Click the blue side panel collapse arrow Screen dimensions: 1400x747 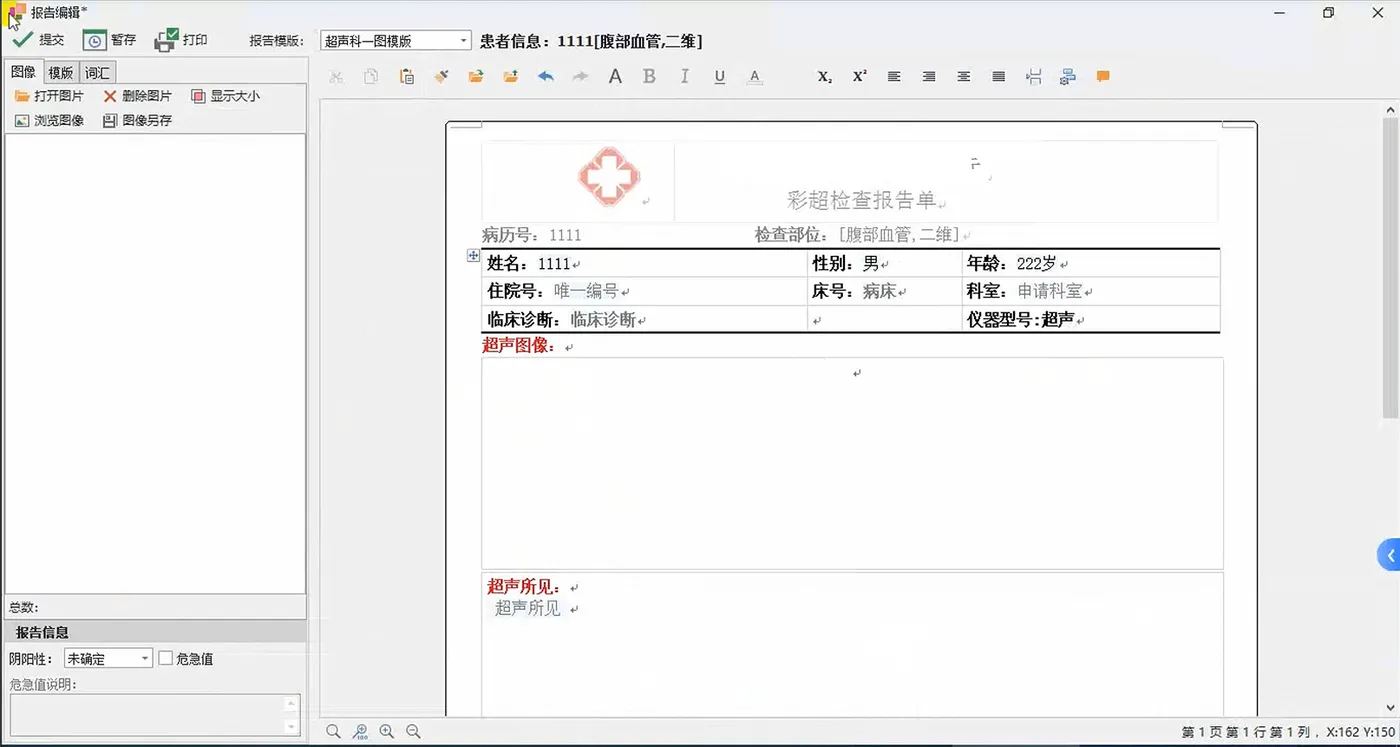click(1389, 556)
